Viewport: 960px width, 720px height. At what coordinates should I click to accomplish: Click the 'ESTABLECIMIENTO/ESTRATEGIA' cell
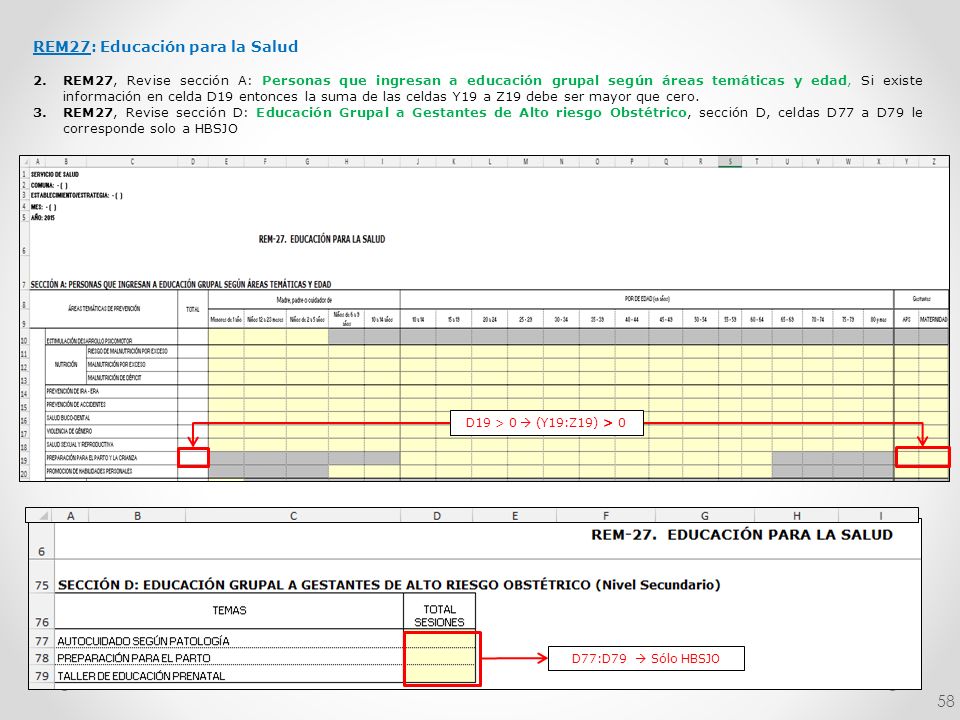click(77, 196)
